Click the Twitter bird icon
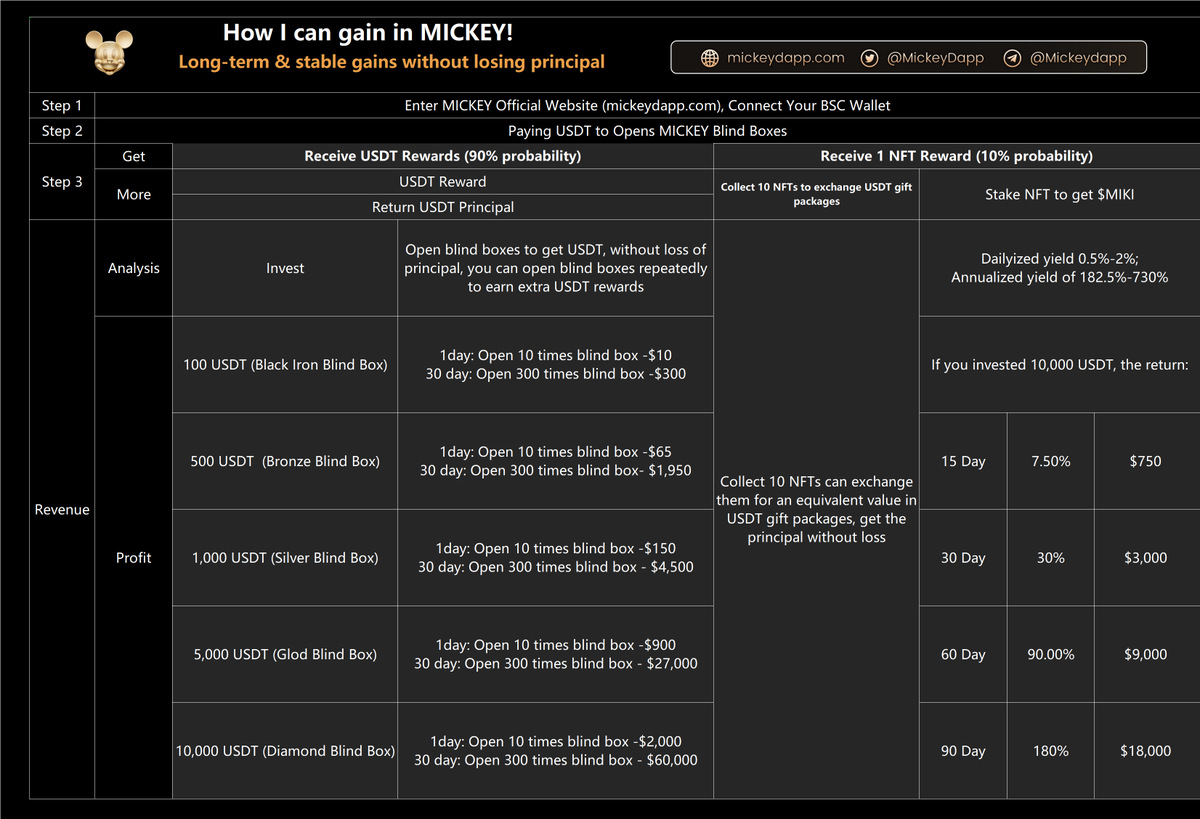Screen dimensions: 1200x819 coord(869,58)
